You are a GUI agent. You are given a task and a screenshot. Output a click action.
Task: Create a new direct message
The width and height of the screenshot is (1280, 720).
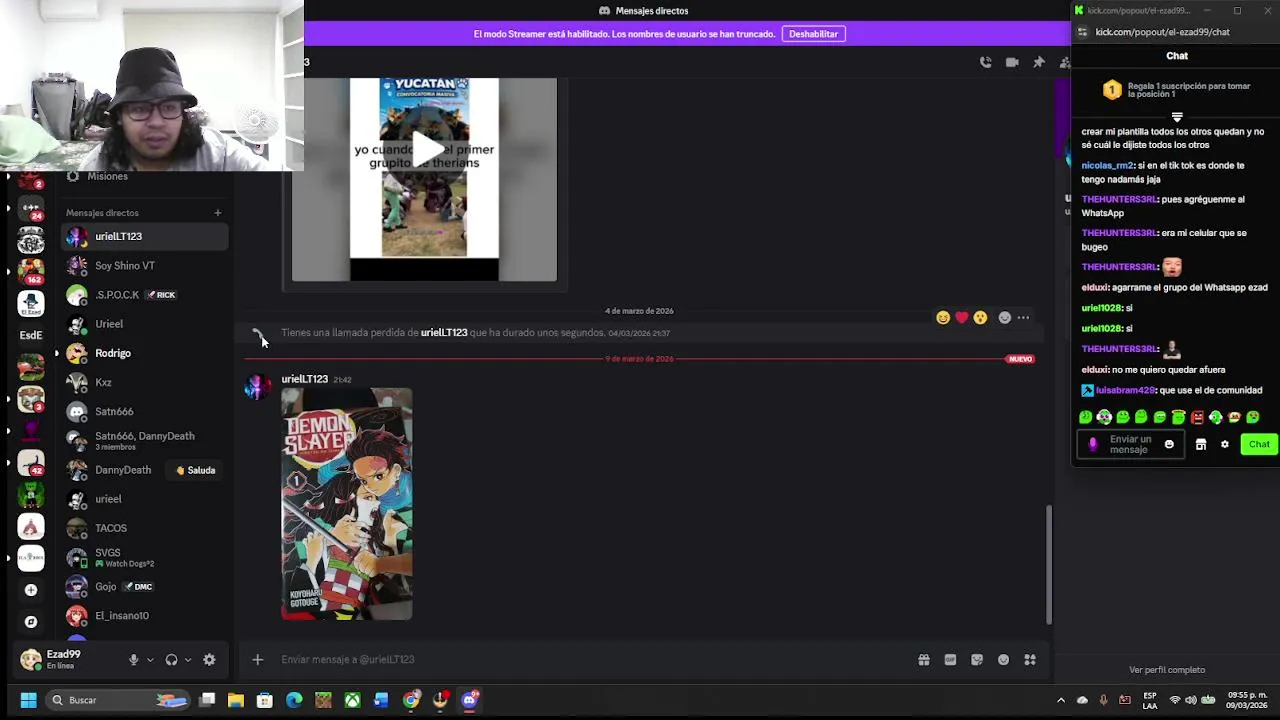point(217,213)
